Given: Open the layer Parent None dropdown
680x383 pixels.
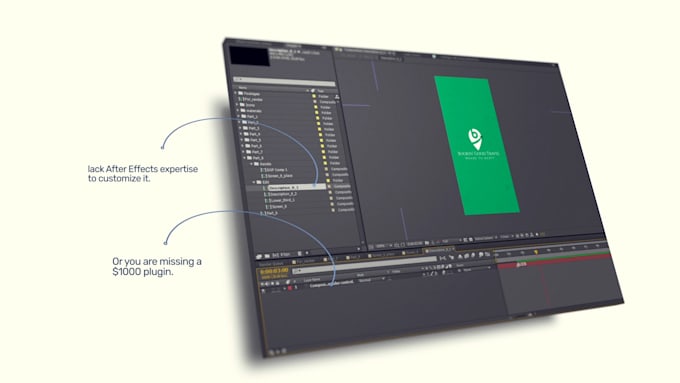Looking at the screenshot, I should (476, 270).
